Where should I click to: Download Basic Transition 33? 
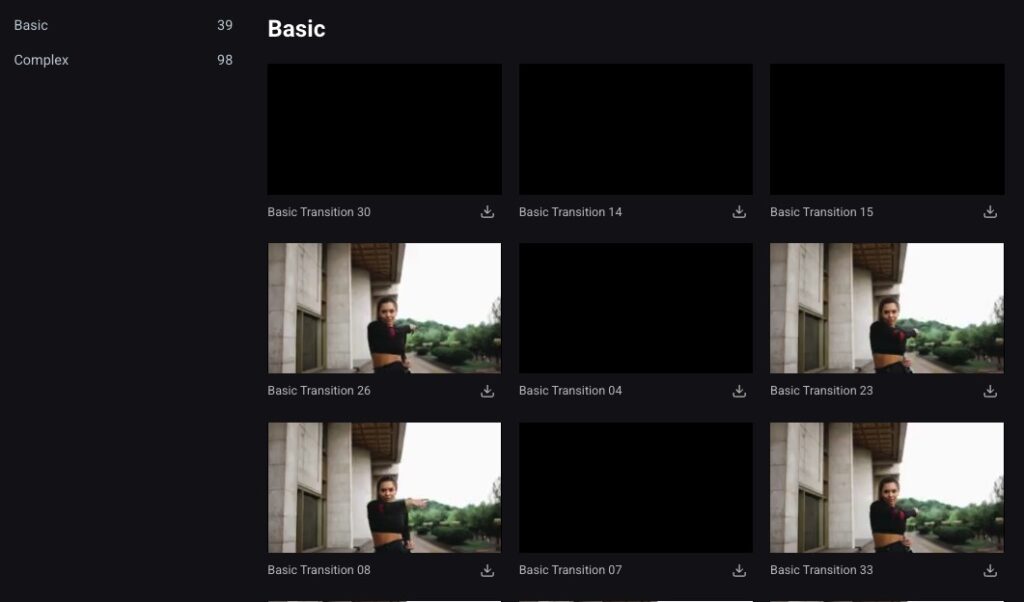click(990, 570)
